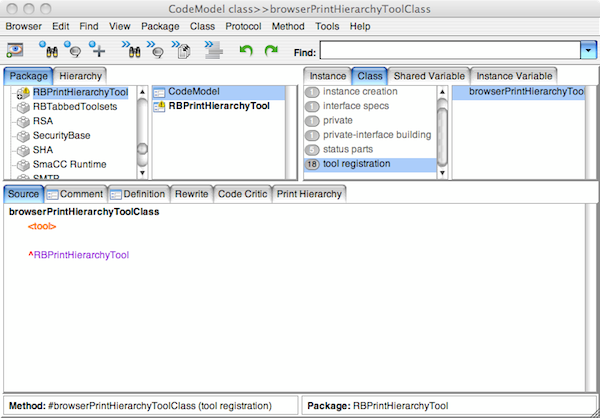Click package list scrollbar thumb
This screenshot has height=418, width=600.
142,149
